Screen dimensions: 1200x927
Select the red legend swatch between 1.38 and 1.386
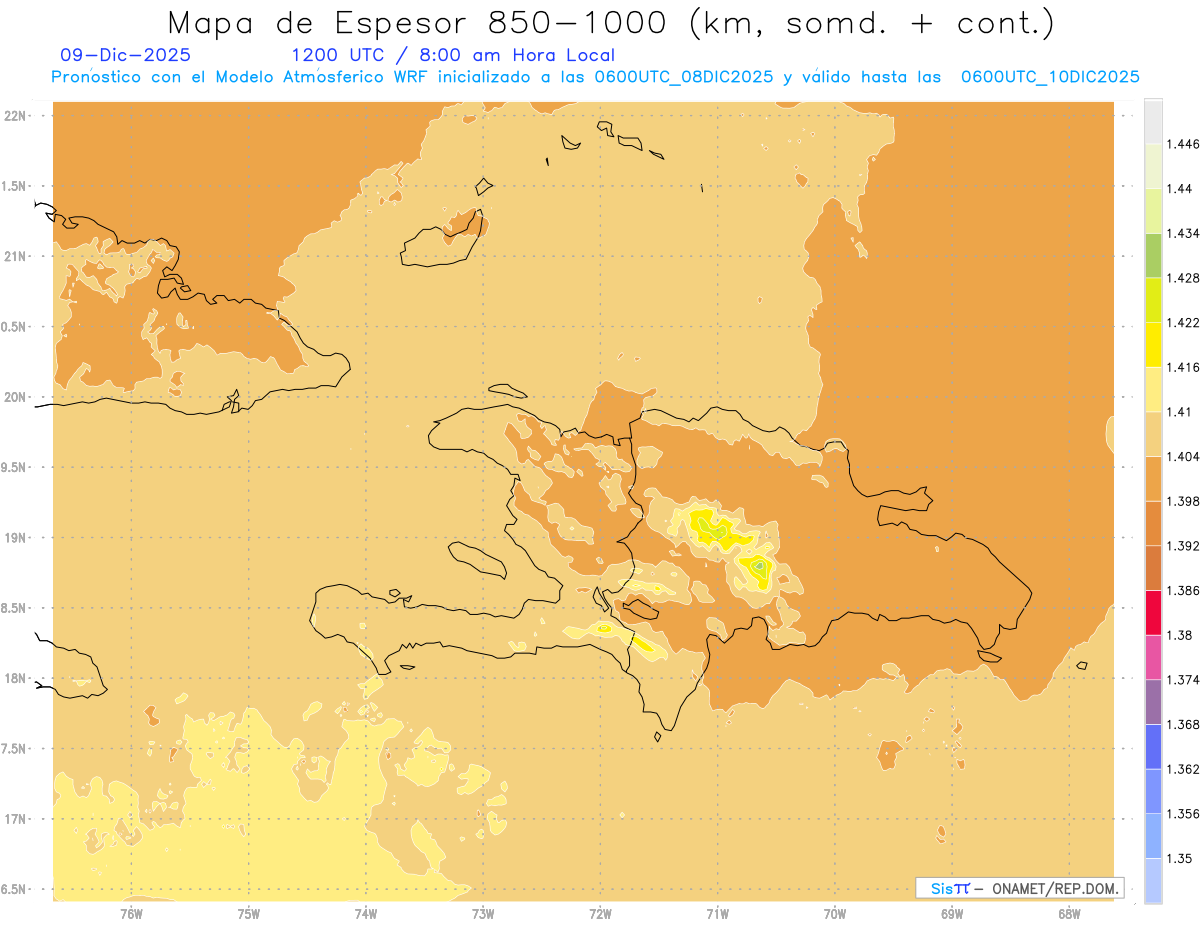[1153, 612]
